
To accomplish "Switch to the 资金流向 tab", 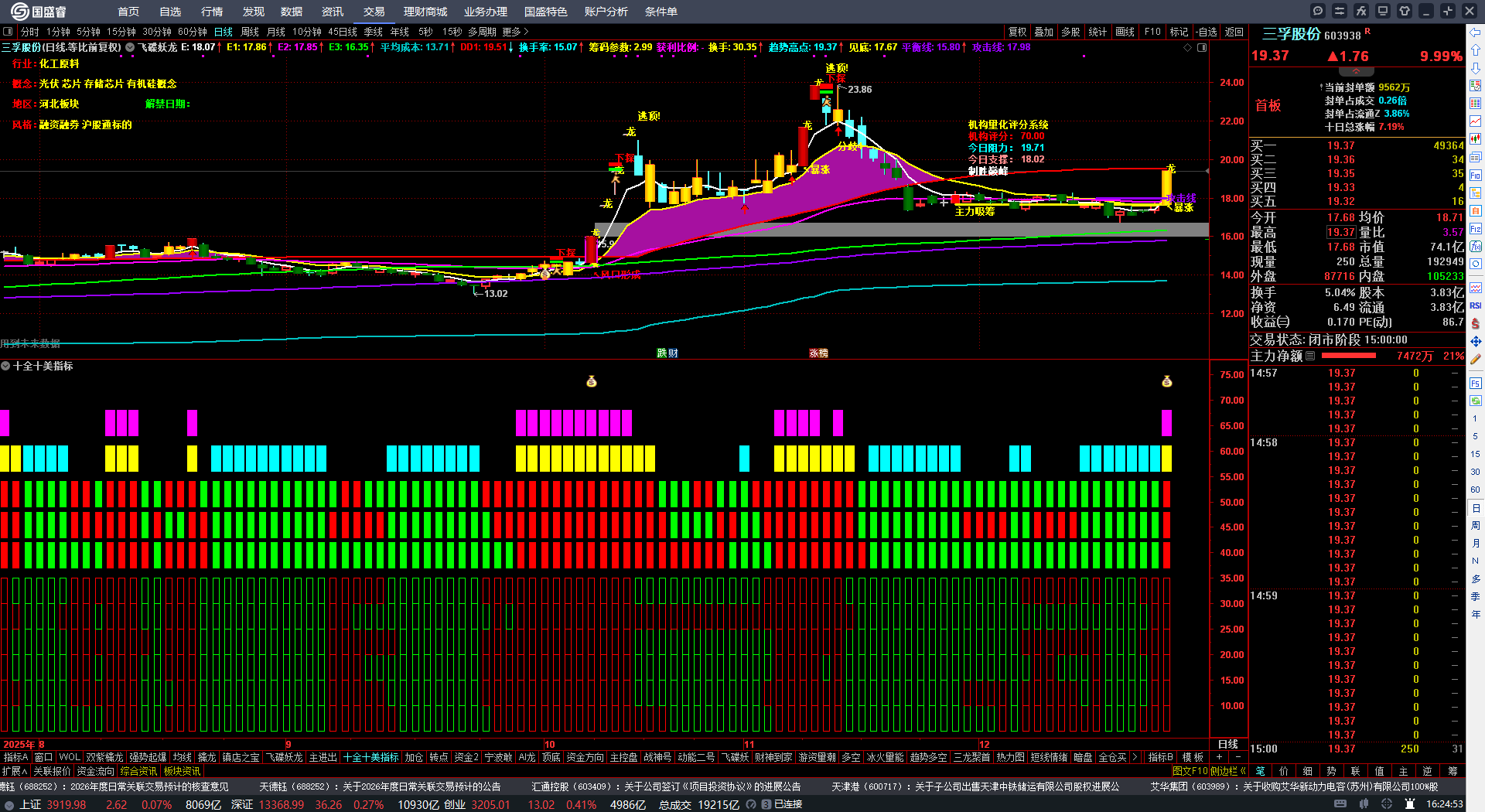I will pyautogui.click(x=95, y=771).
